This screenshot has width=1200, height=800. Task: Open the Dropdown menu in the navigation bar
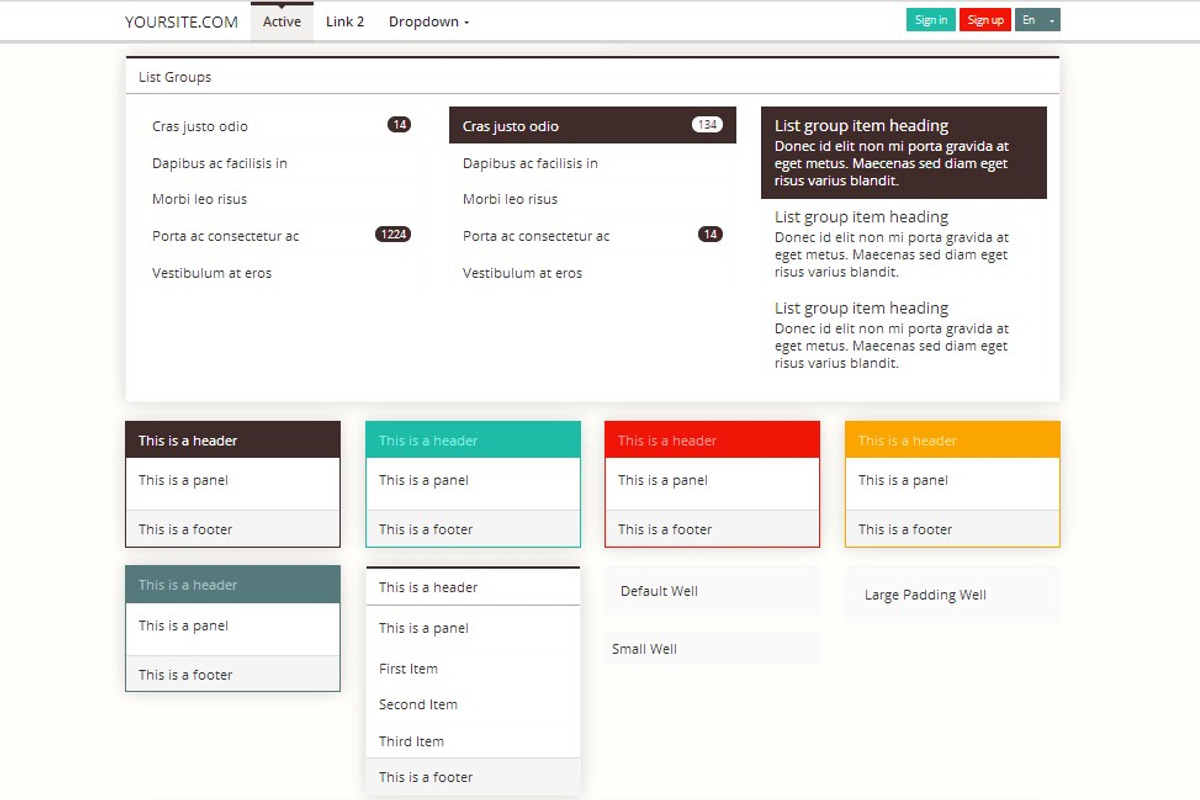tap(424, 21)
